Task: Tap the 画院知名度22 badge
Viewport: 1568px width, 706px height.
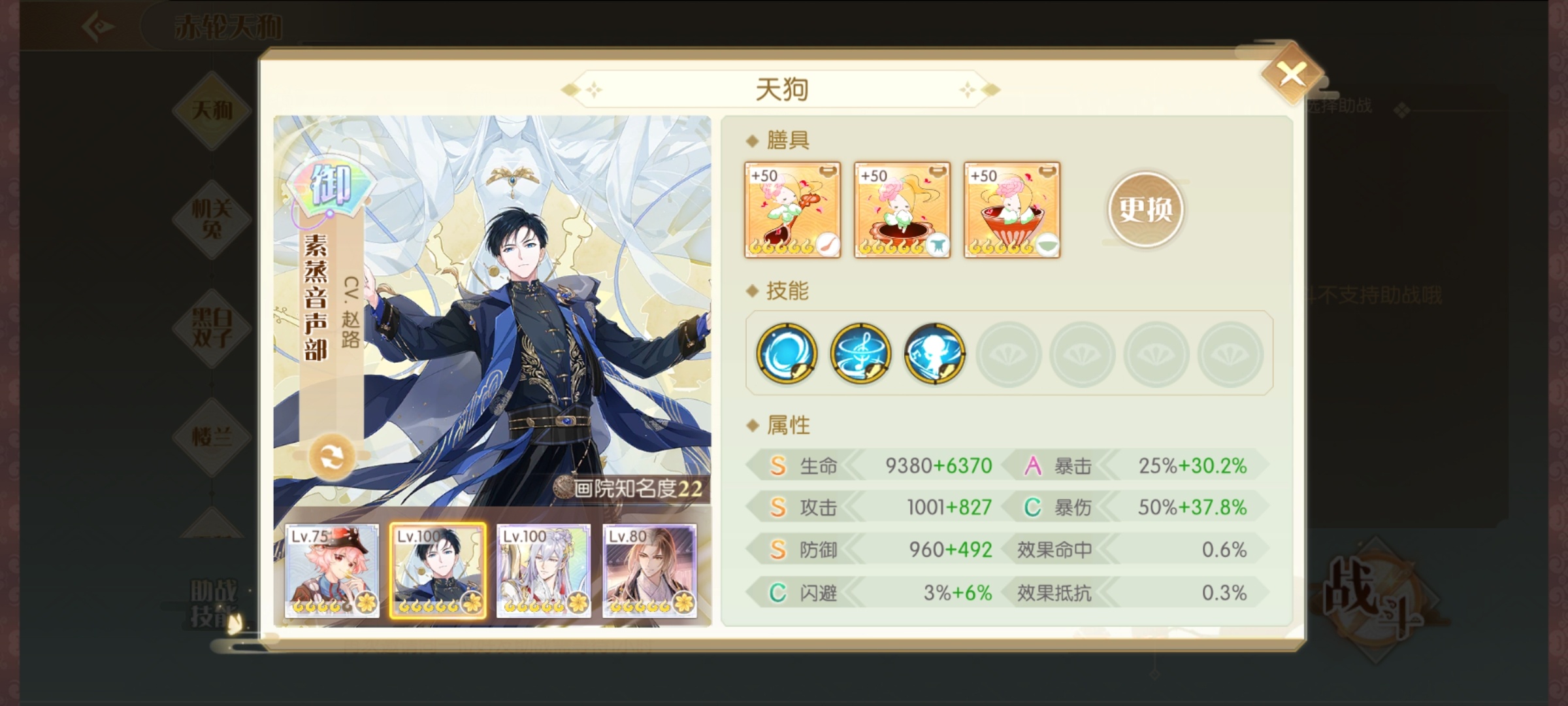Action: coord(629,488)
